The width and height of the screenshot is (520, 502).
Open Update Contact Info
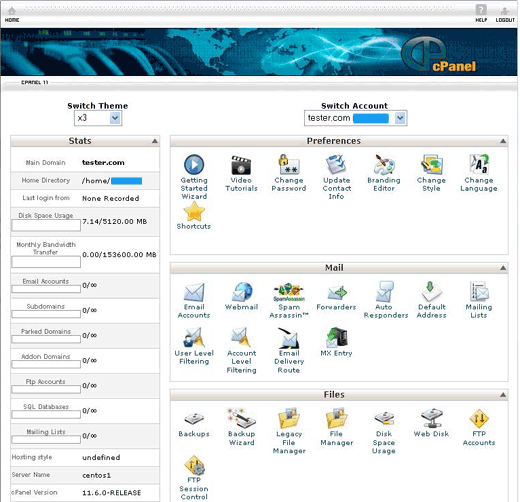(336, 176)
